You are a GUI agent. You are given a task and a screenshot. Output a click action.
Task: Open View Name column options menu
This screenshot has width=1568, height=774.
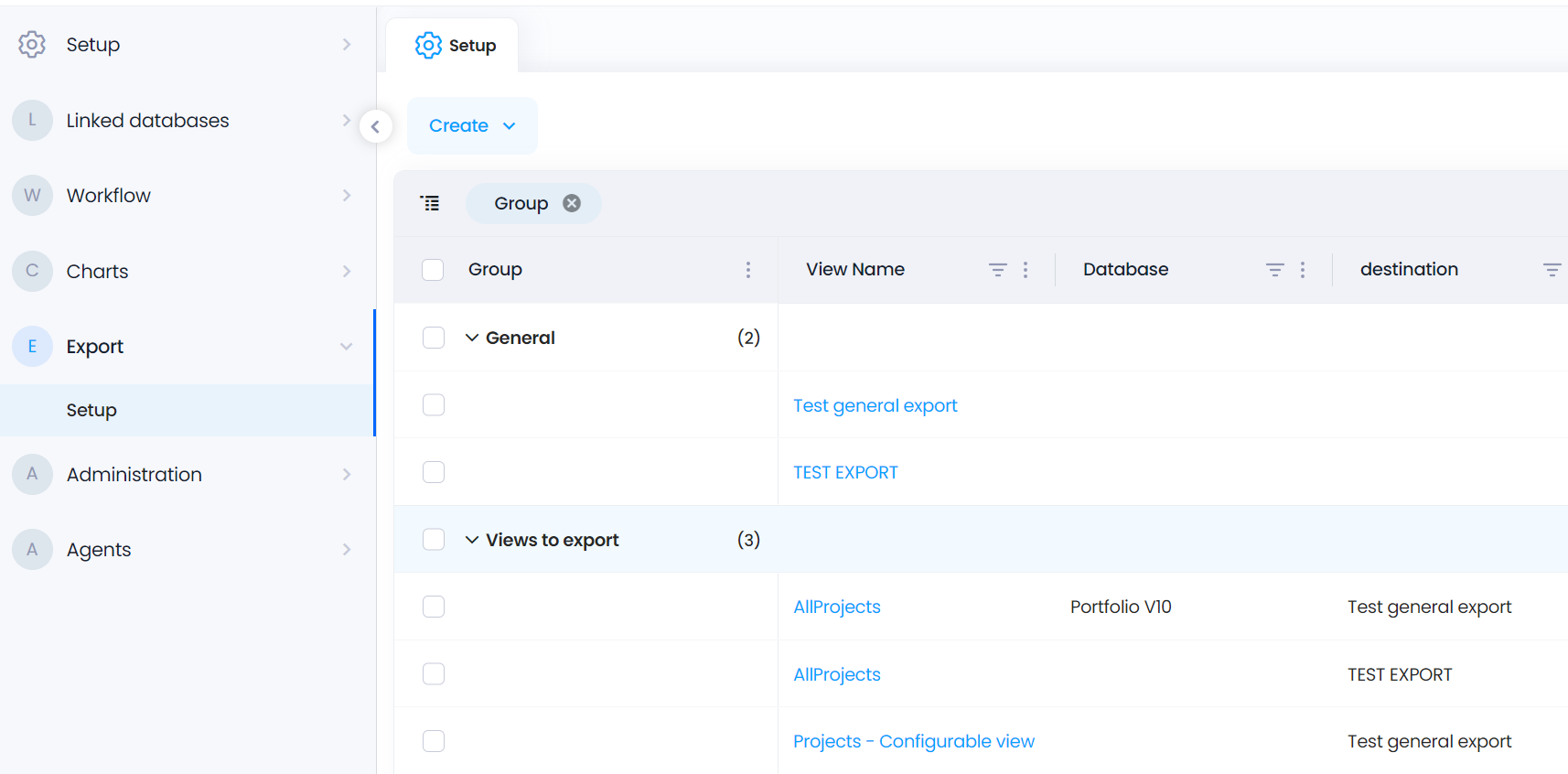coord(1026,270)
